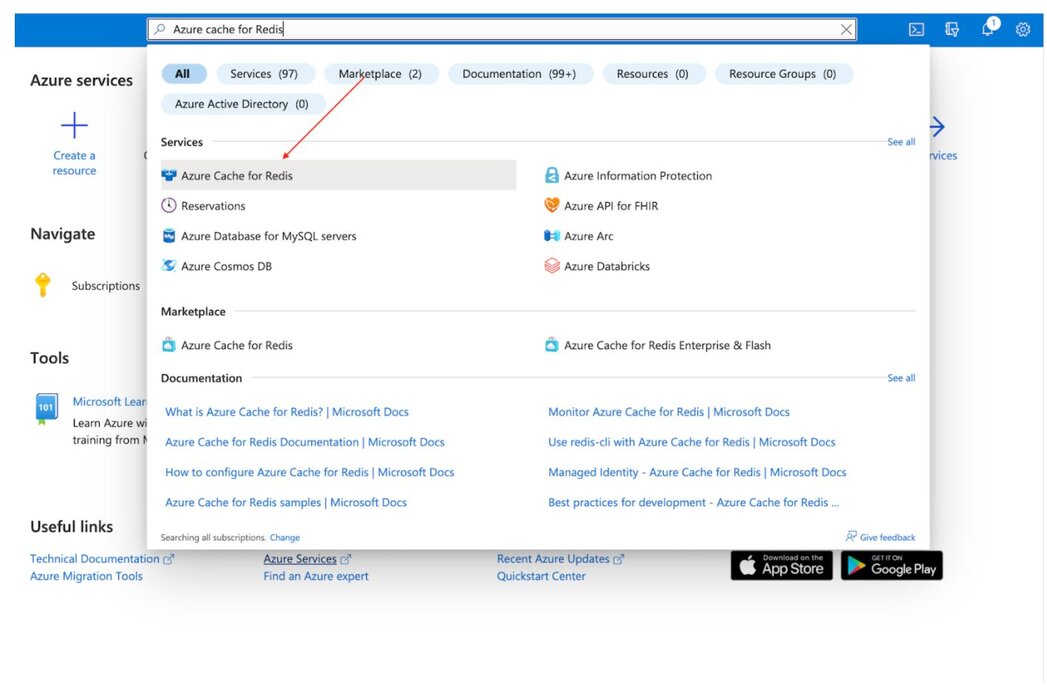Open the Notifications bell icon
The height and width of the screenshot is (685, 1047).
coord(988,29)
